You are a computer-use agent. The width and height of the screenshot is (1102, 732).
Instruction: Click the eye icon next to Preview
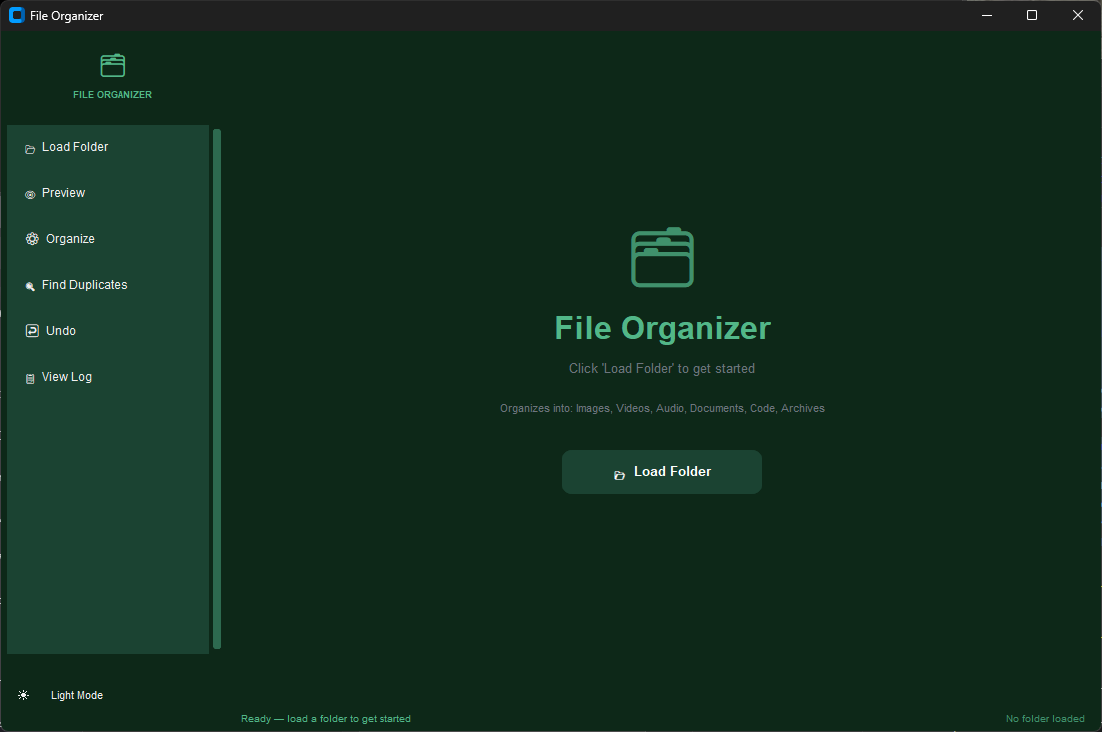30,195
